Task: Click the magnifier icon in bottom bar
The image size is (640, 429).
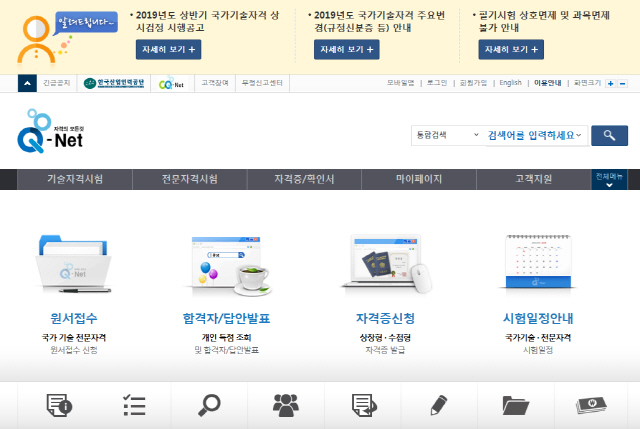Action: [209, 405]
